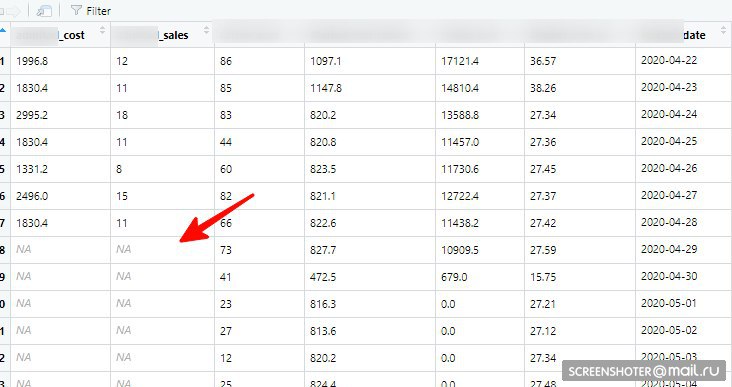Select cell value 10909.5

[x=460, y=251]
